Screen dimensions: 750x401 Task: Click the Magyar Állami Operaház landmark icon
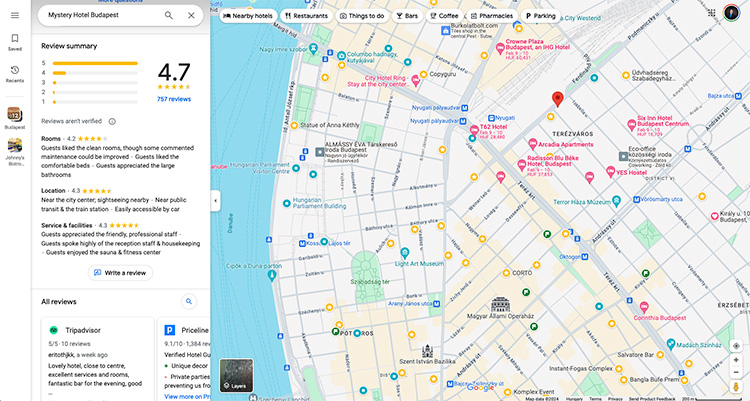tap(500, 304)
